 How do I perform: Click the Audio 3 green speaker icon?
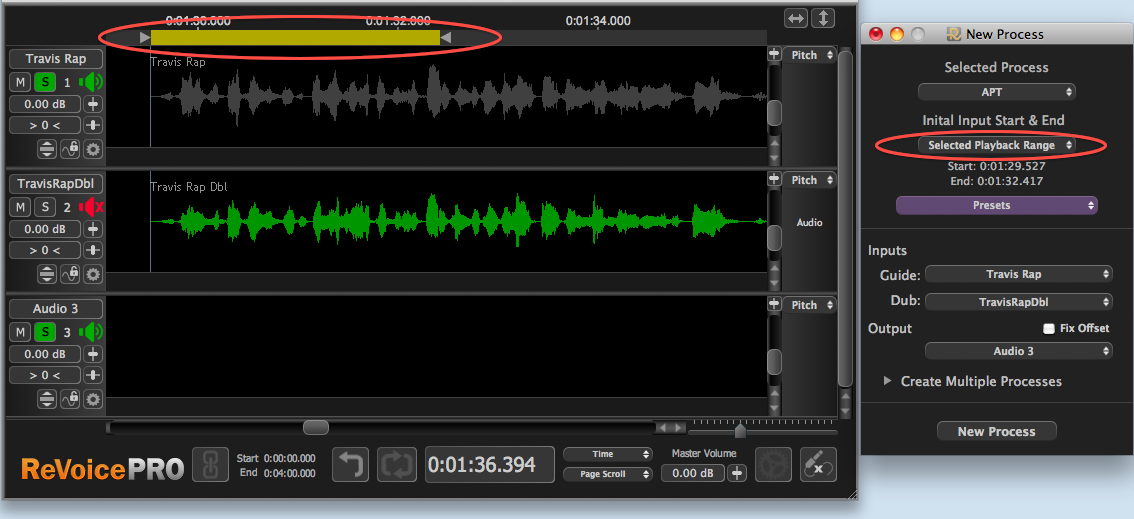(x=92, y=332)
